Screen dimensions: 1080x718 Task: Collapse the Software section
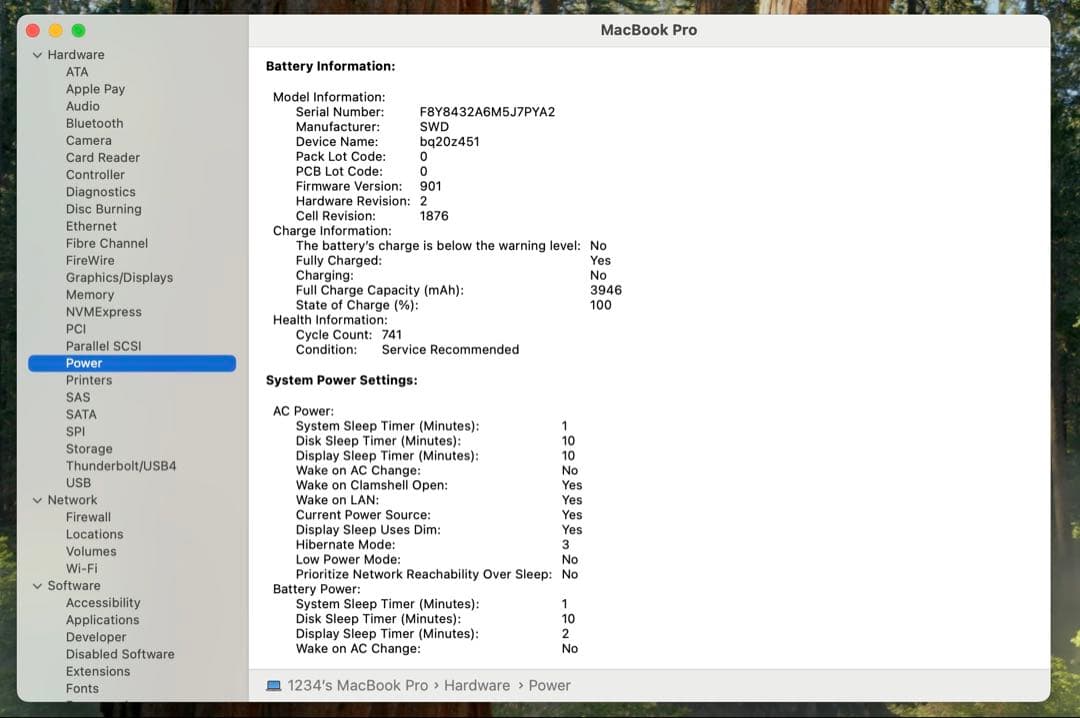38,585
